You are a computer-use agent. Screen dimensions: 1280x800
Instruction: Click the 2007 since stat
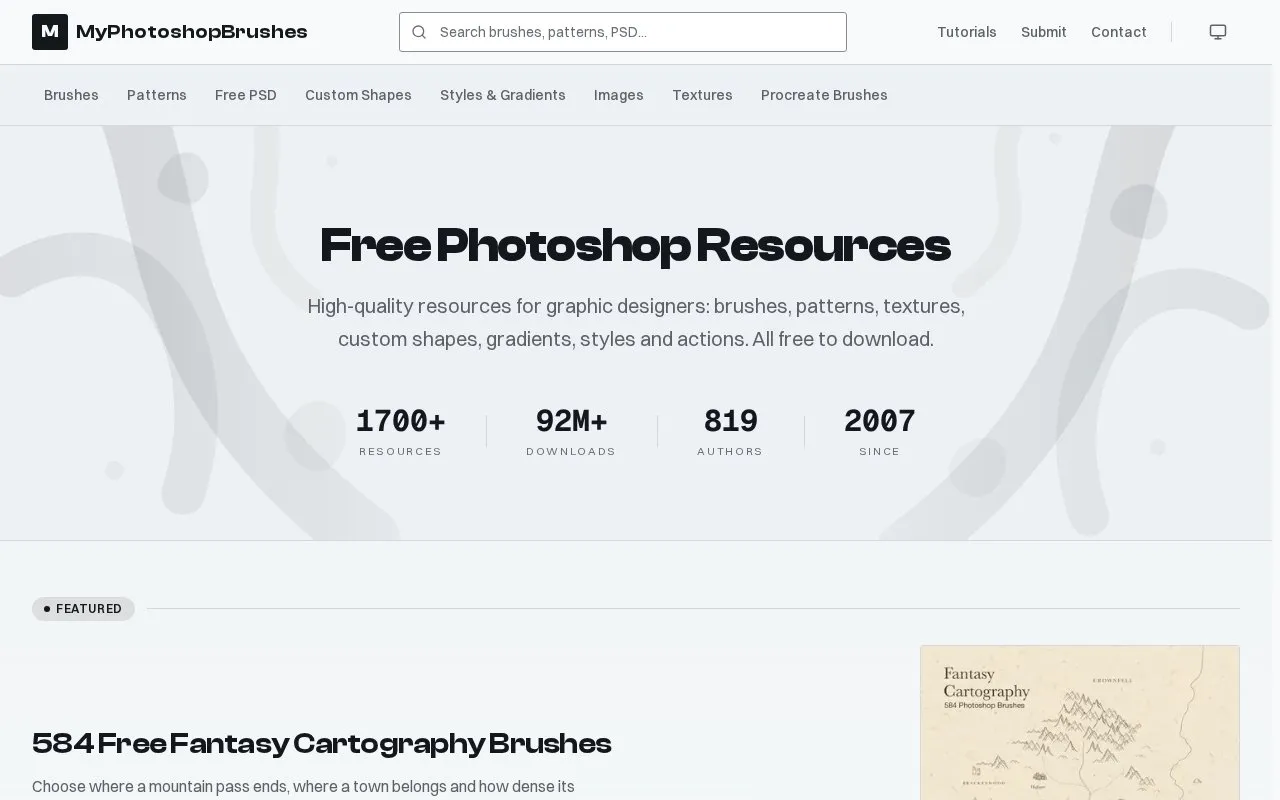[x=880, y=432]
